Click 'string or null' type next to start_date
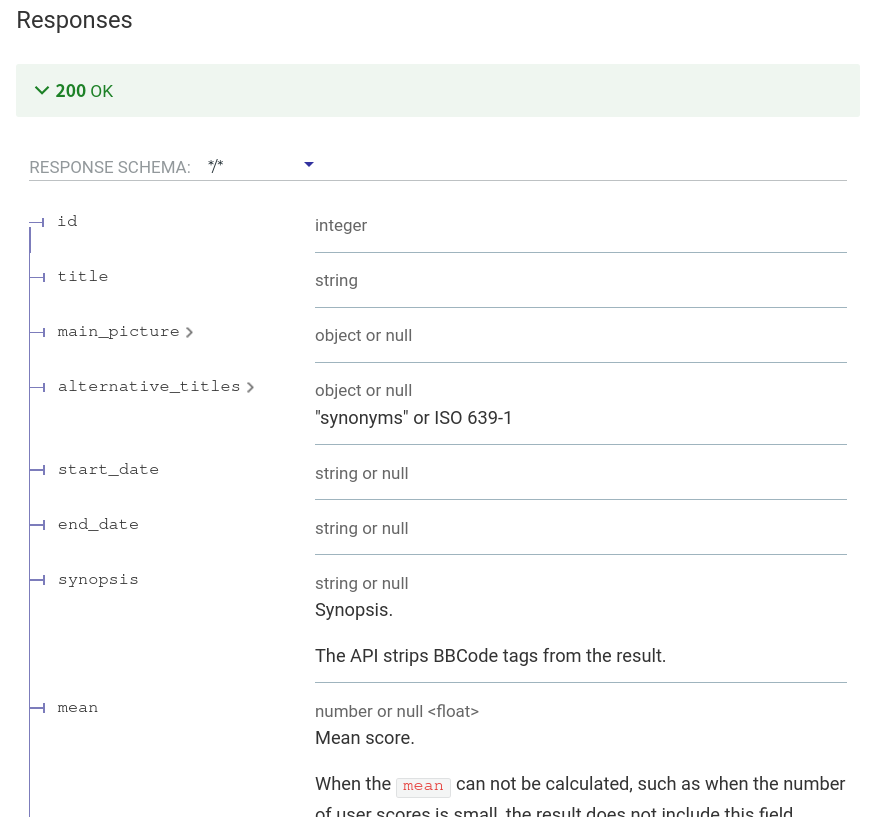Viewport: 882px width, 817px height. pyautogui.click(x=362, y=474)
